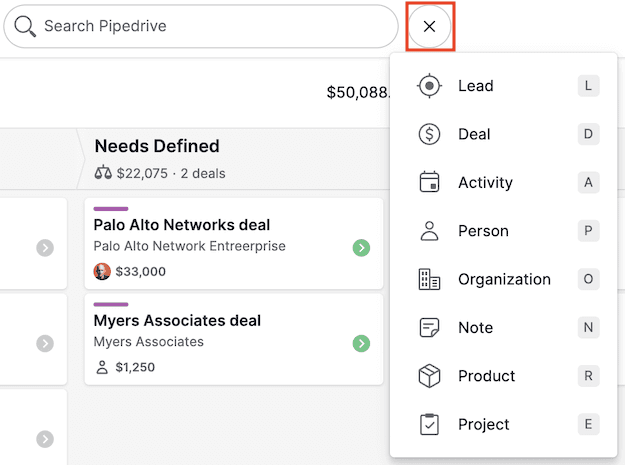The width and height of the screenshot is (625, 465).
Task: Close the quick add menu
Action: tap(430, 27)
